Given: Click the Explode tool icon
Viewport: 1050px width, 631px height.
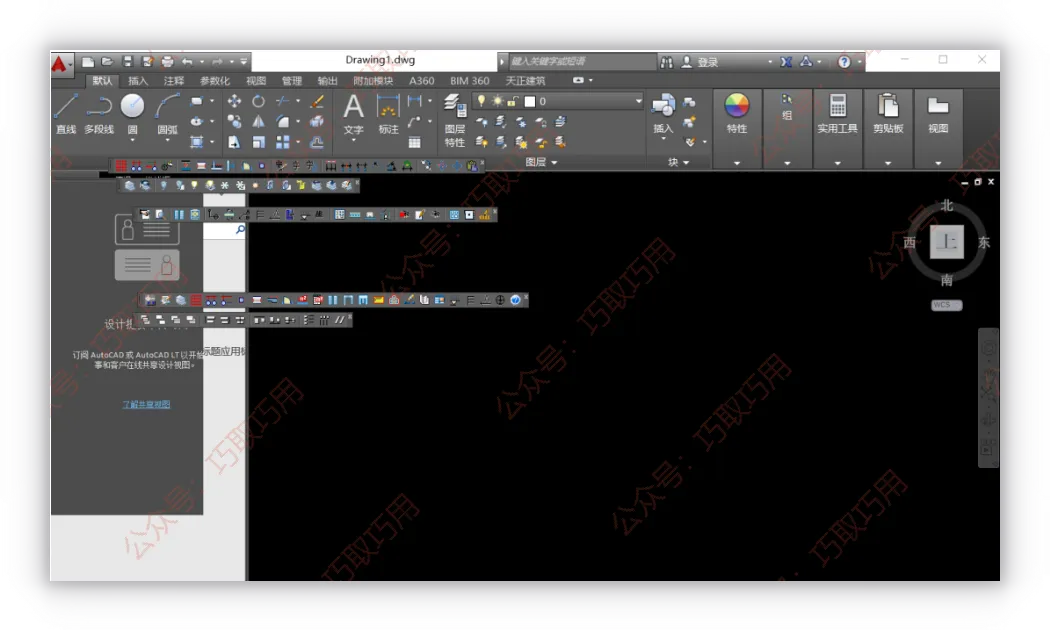Looking at the screenshot, I should [x=317, y=122].
